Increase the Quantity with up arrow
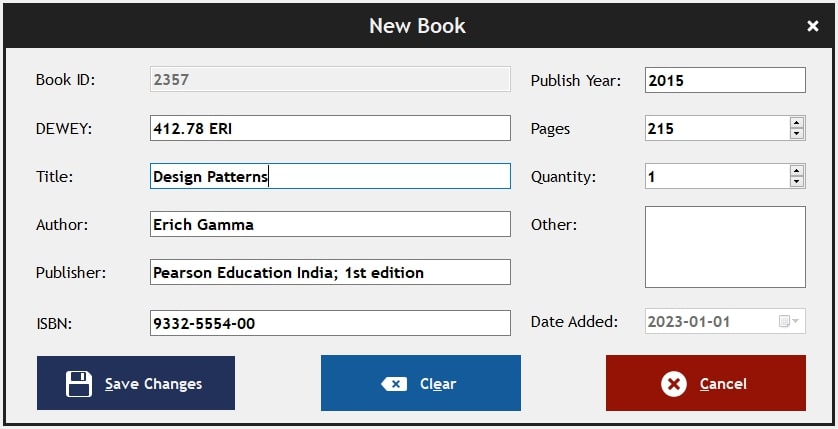Viewport: 838px width, 429px height. tap(797, 170)
